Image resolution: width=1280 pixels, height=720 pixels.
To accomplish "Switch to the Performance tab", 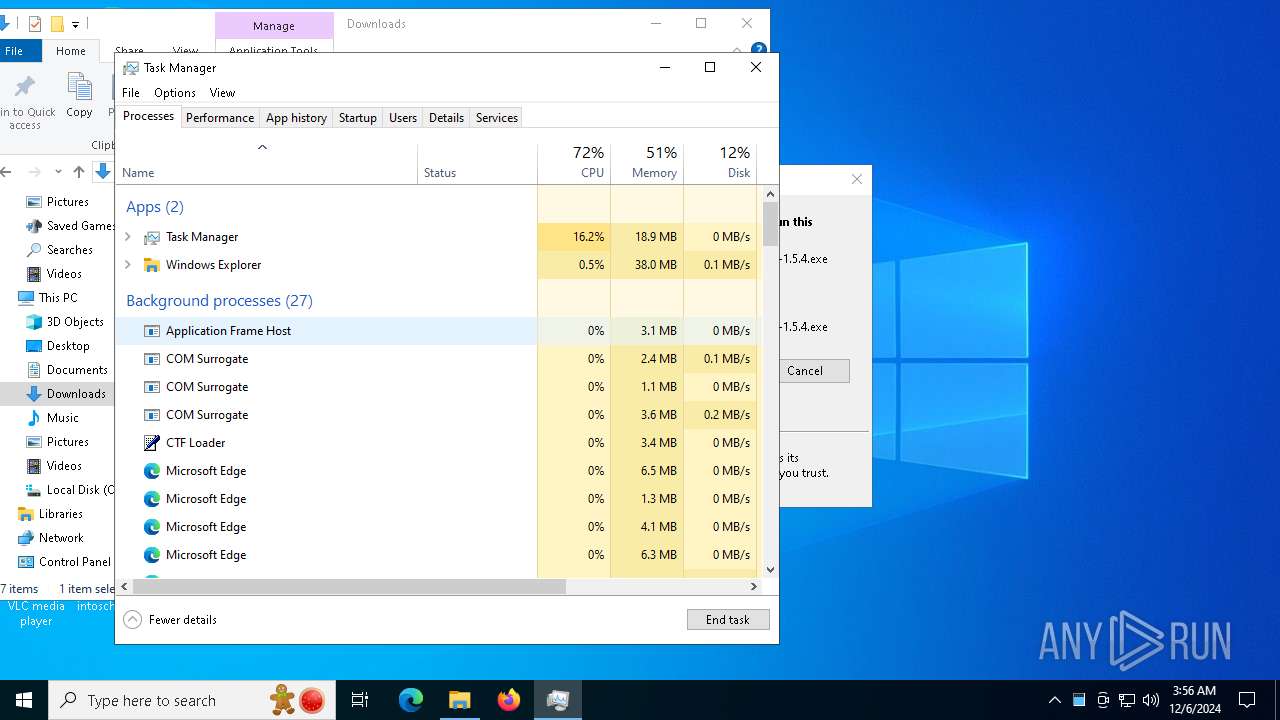I will tap(220, 117).
